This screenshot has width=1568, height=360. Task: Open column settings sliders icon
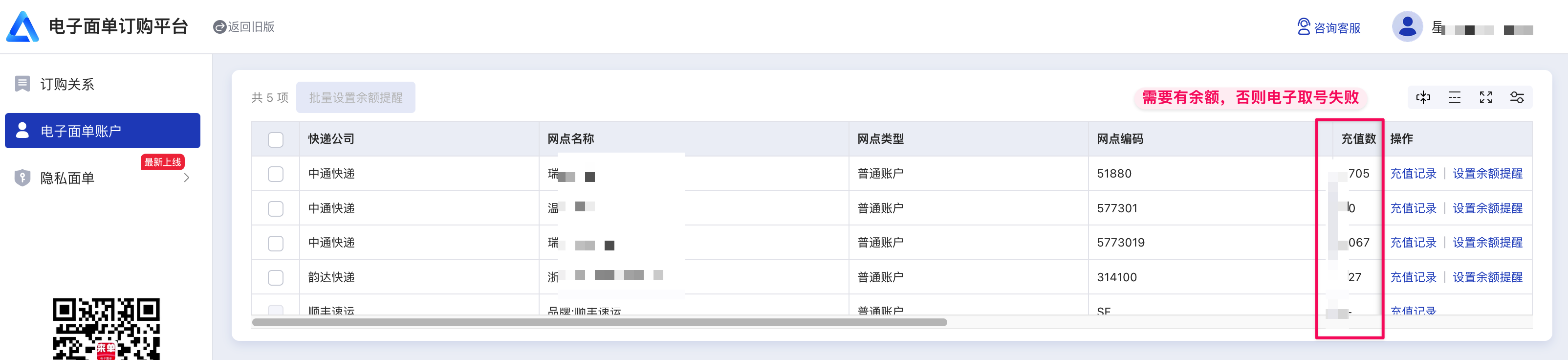[1517, 97]
